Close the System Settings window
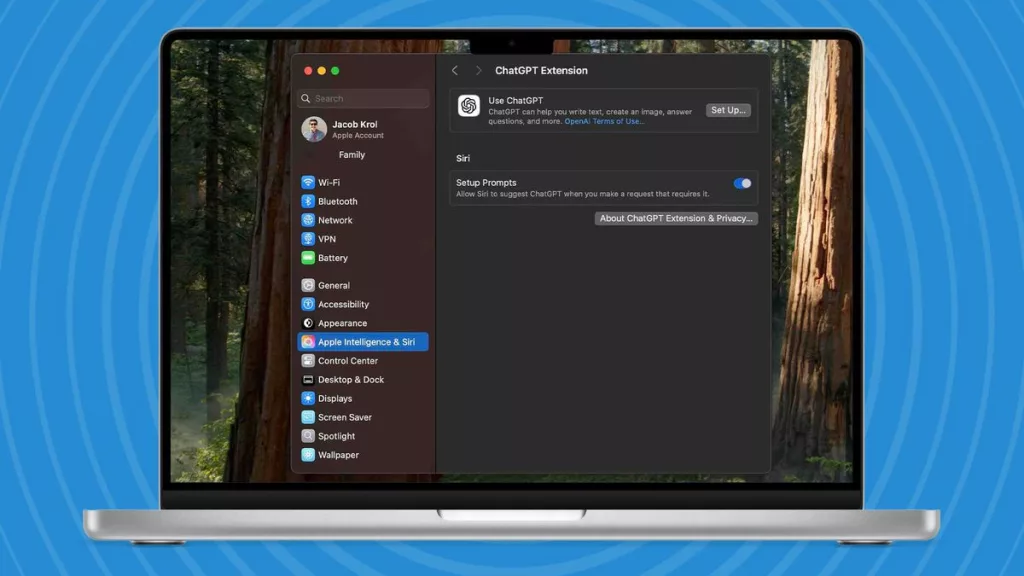The height and width of the screenshot is (576, 1024). pyautogui.click(x=308, y=71)
